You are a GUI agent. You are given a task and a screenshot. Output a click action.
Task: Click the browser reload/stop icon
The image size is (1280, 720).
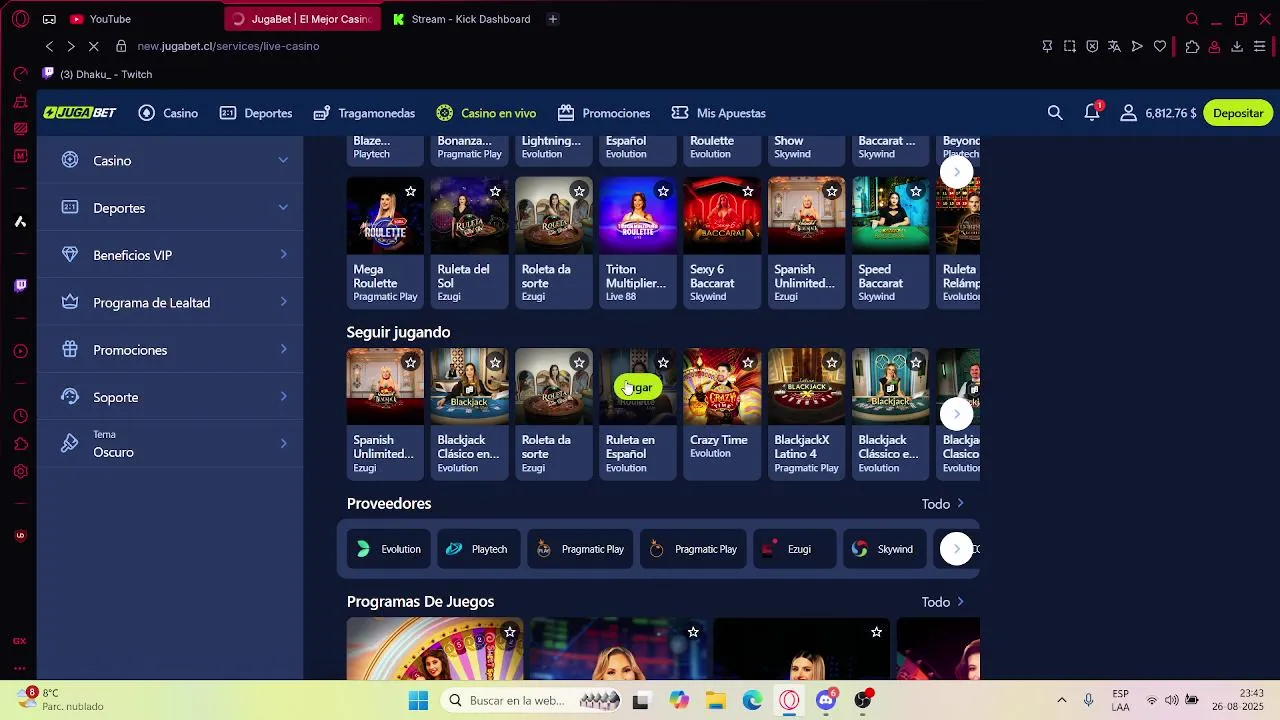[93, 46]
